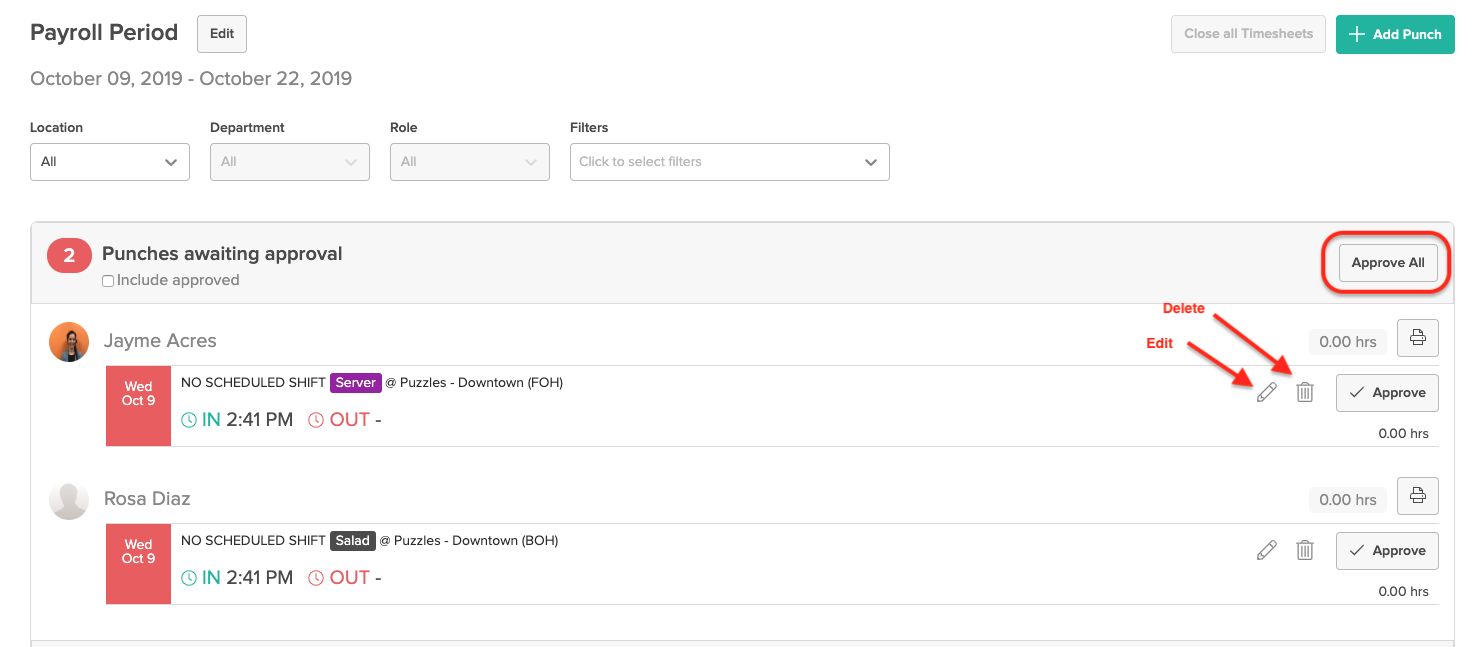Click Jayme Acres' profile avatar
The height and width of the screenshot is (647, 1475).
point(68,341)
